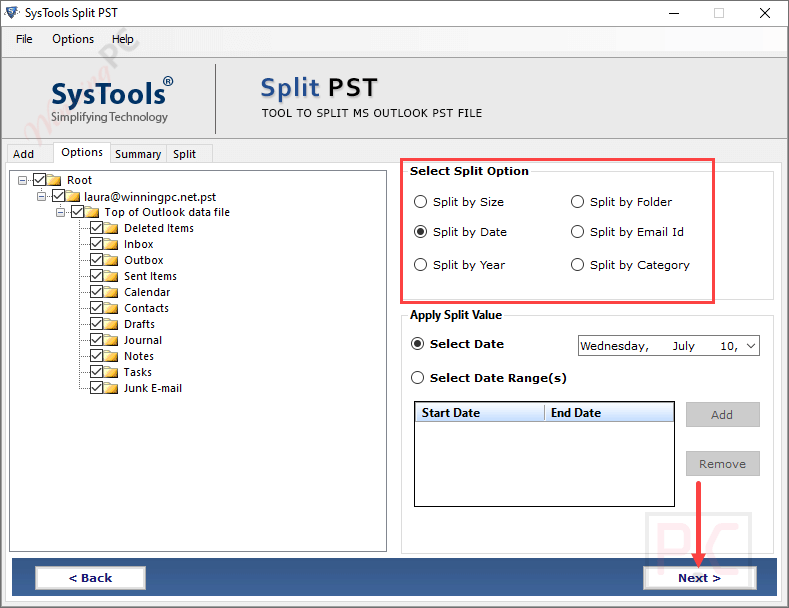789x608 pixels.
Task: Click the Start Date column header
Action: [480, 413]
